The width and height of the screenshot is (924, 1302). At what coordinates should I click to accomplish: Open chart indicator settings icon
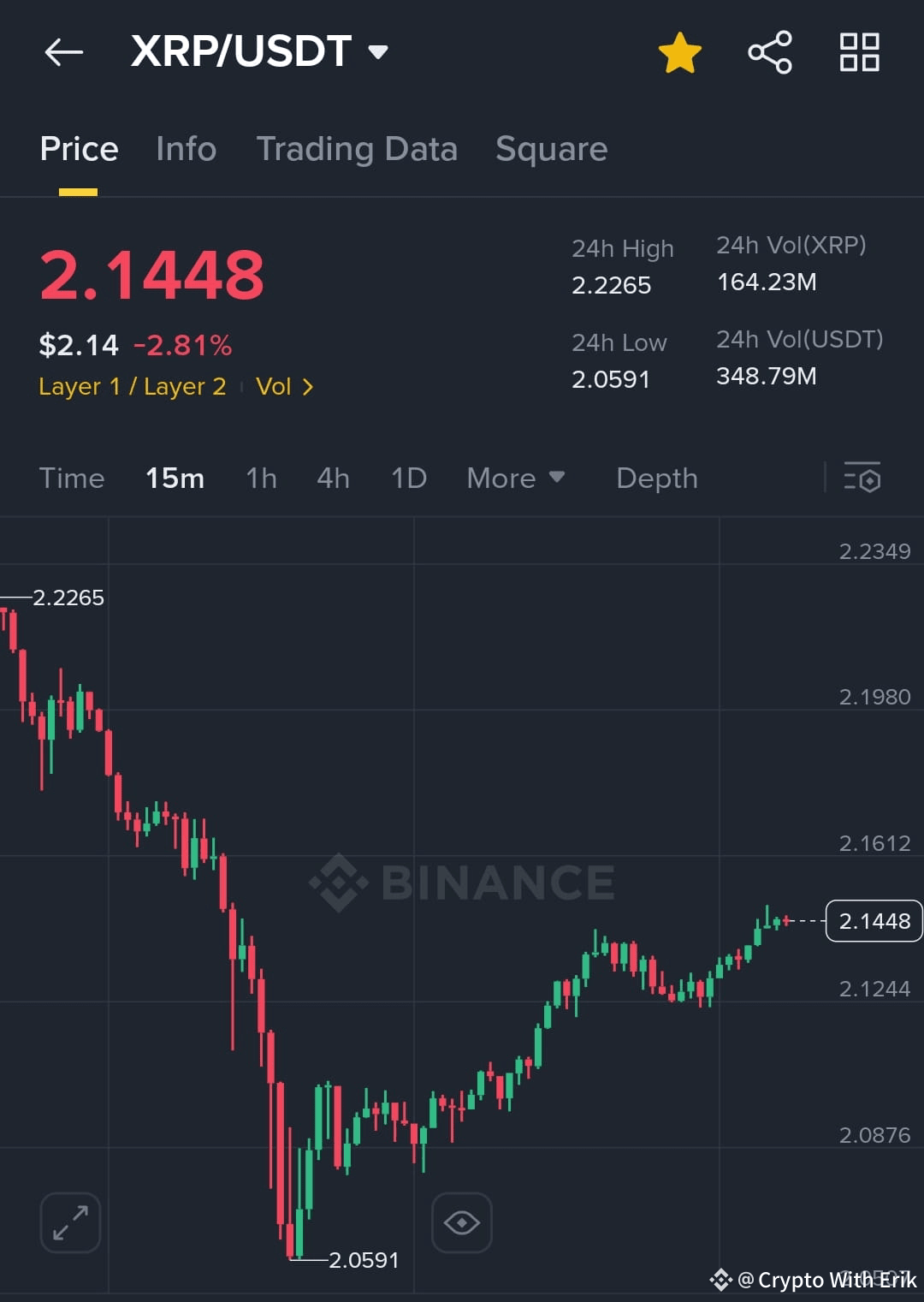[x=862, y=478]
